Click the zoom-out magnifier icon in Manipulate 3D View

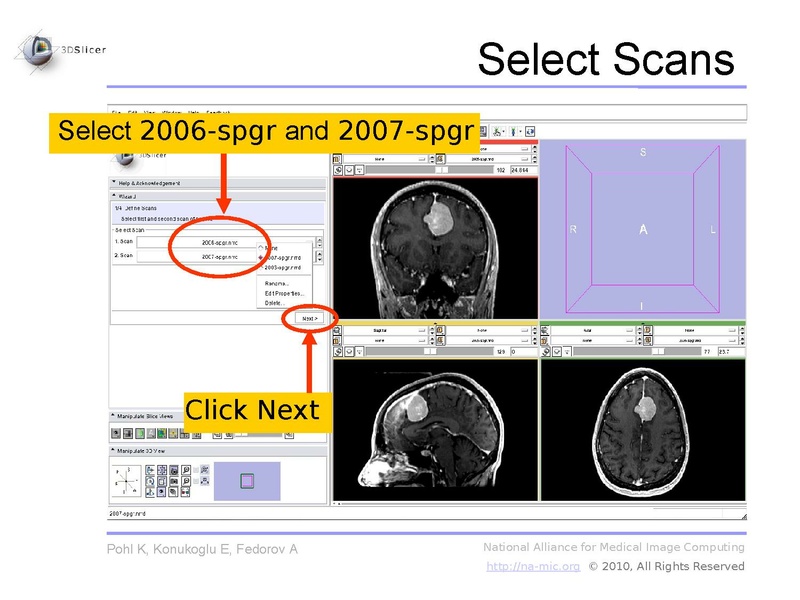coord(186,481)
